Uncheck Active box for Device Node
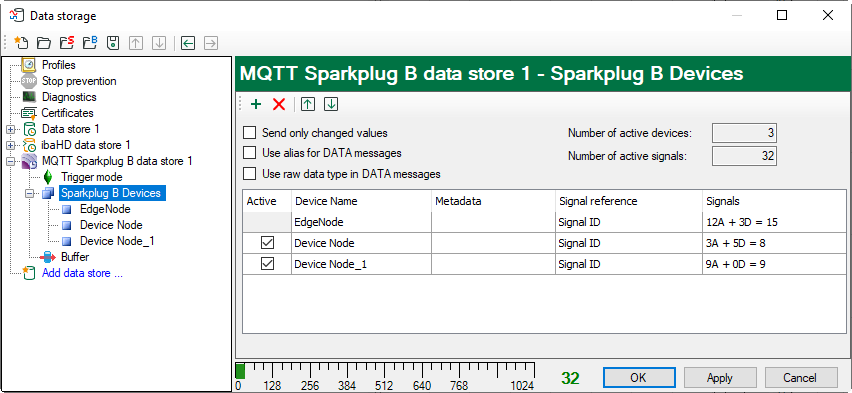 [x=267, y=243]
